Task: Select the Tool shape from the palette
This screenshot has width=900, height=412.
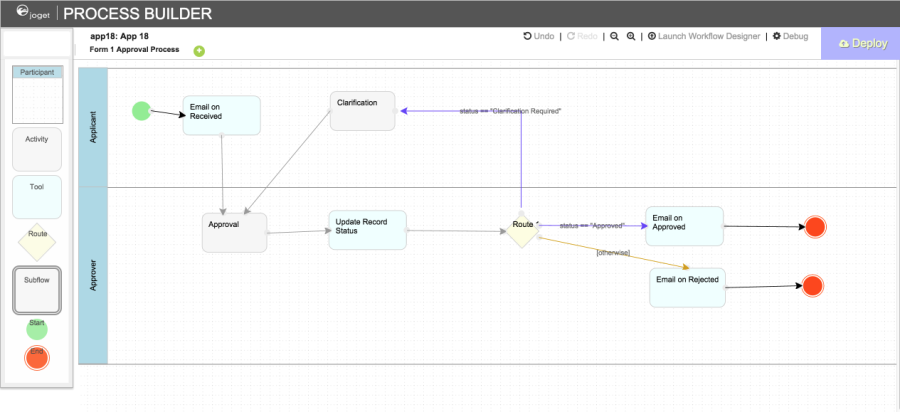Action: click(37, 197)
